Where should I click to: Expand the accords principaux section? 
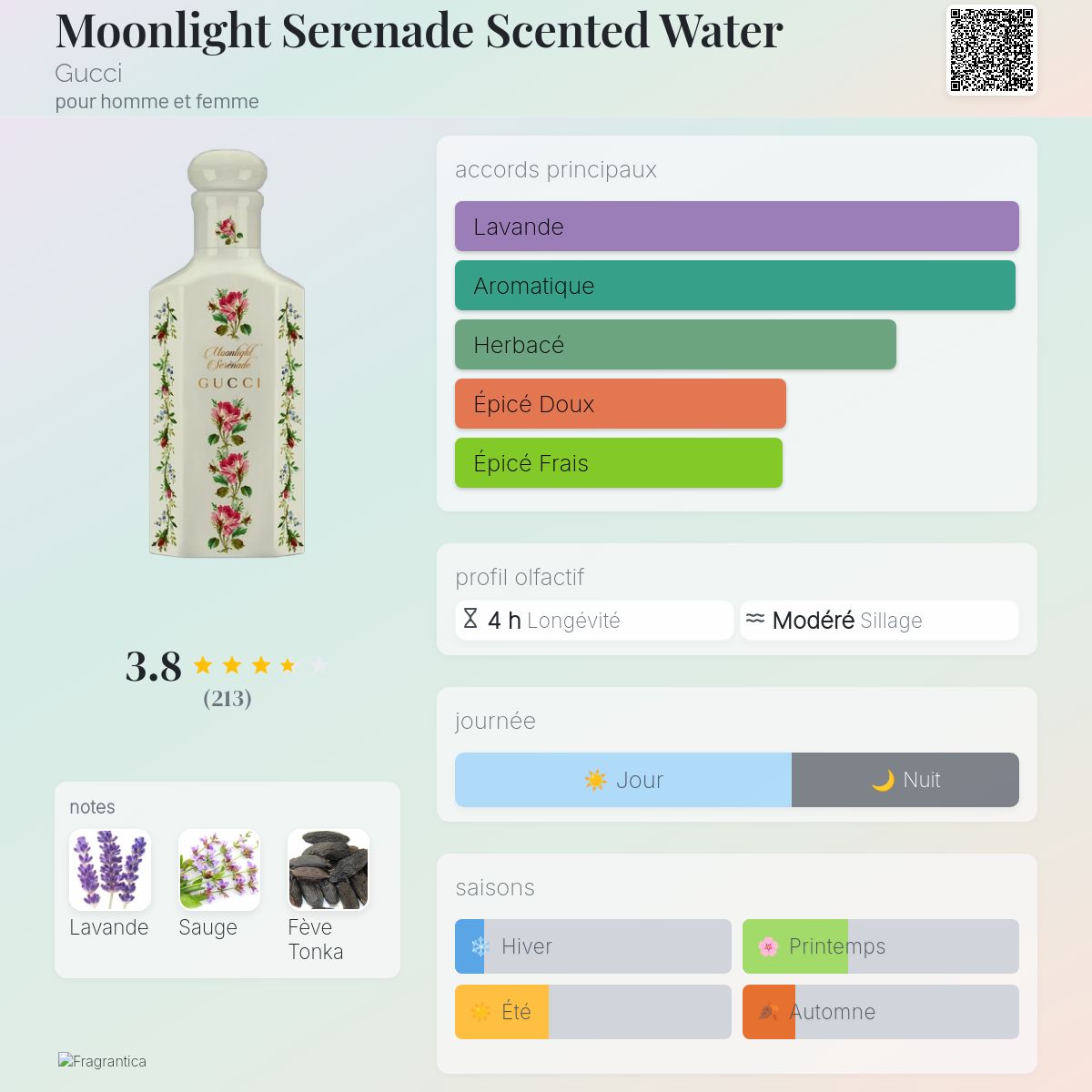pyautogui.click(x=555, y=169)
